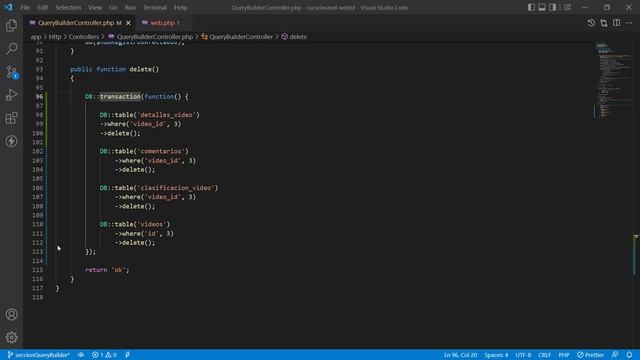The width and height of the screenshot is (640, 360).
Task: Select PHP language mode
Action: (564, 355)
